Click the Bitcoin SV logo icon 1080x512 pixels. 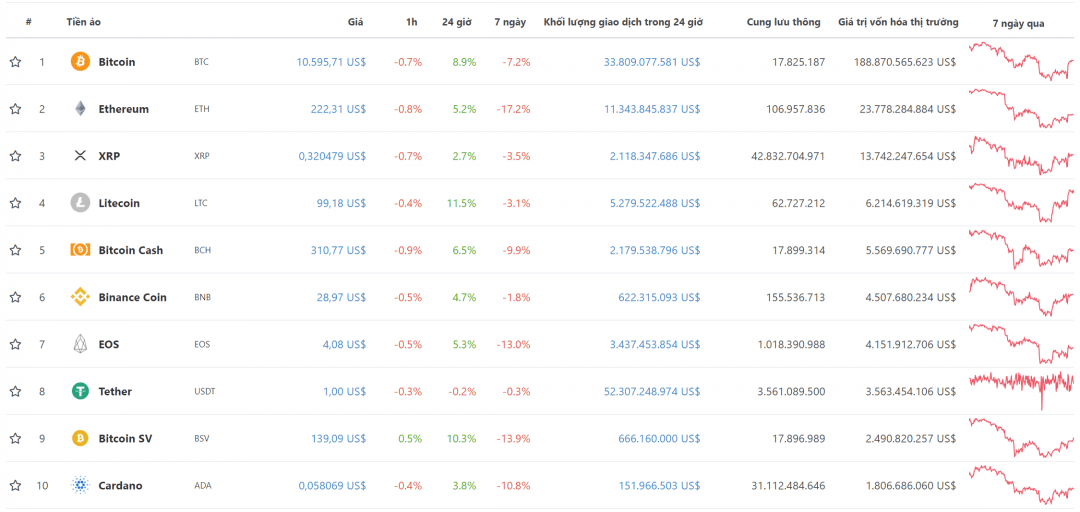pyautogui.click(x=81, y=438)
